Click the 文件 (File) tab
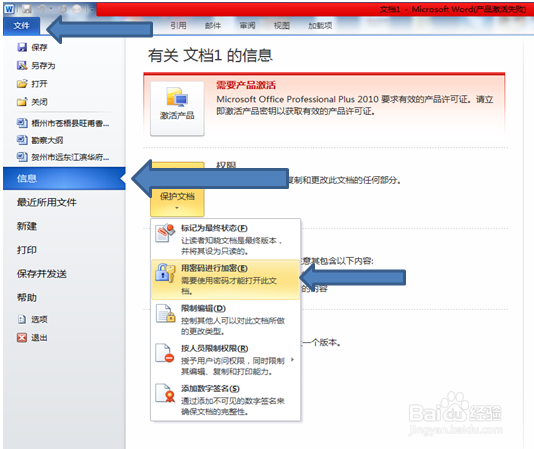This screenshot has width=534, height=449. point(21,26)
